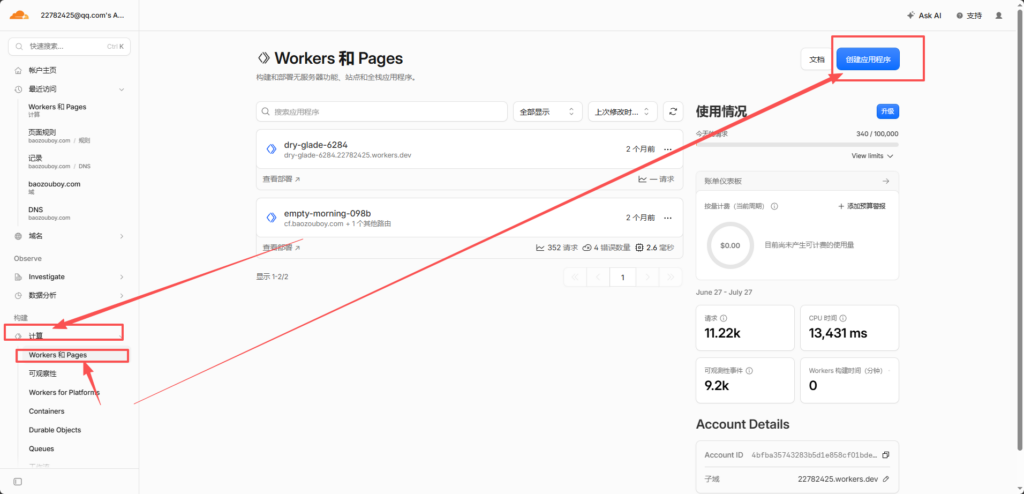Click the 2.6 毫秒 CPU metric
The width and height of the screenshot is (1024, 494).
654,248
